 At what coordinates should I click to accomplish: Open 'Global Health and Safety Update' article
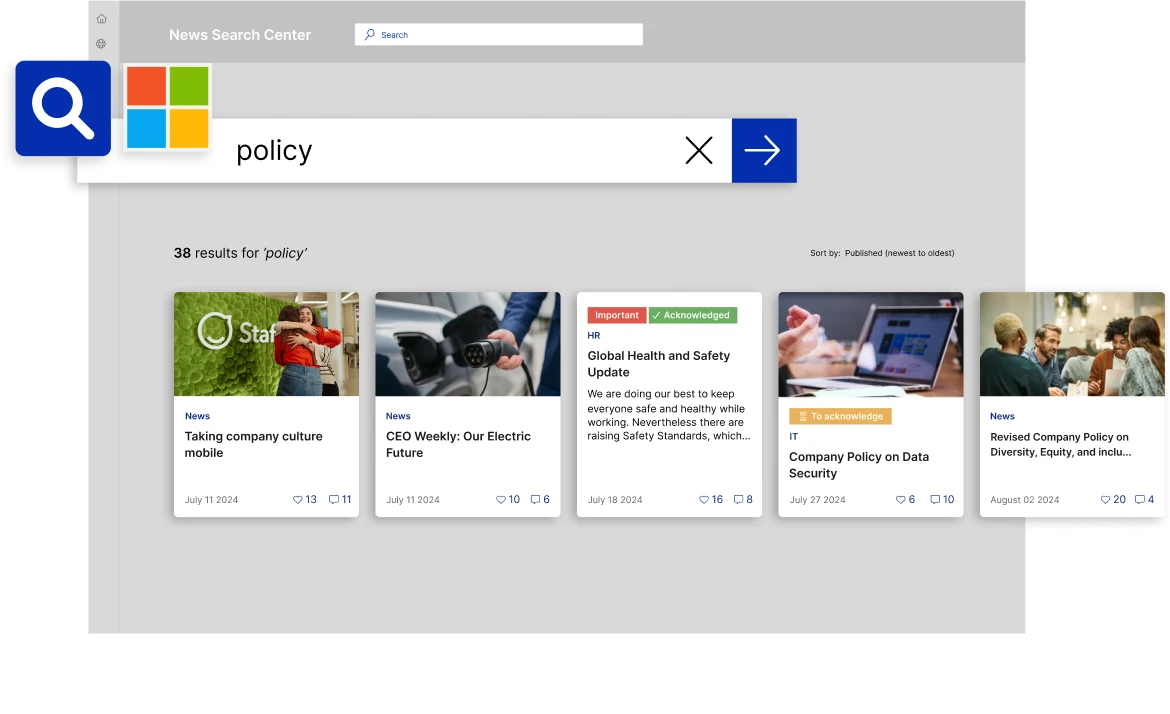658,363
